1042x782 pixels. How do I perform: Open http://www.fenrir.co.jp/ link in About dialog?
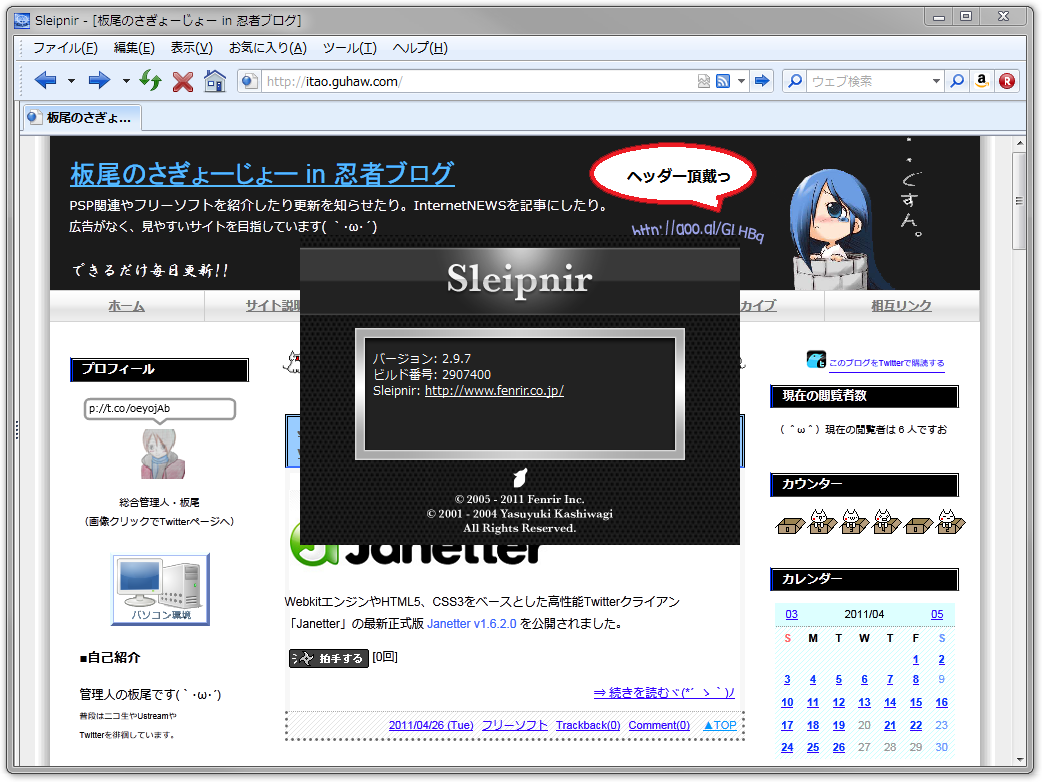pyautogui.click(x=494, y=391)
